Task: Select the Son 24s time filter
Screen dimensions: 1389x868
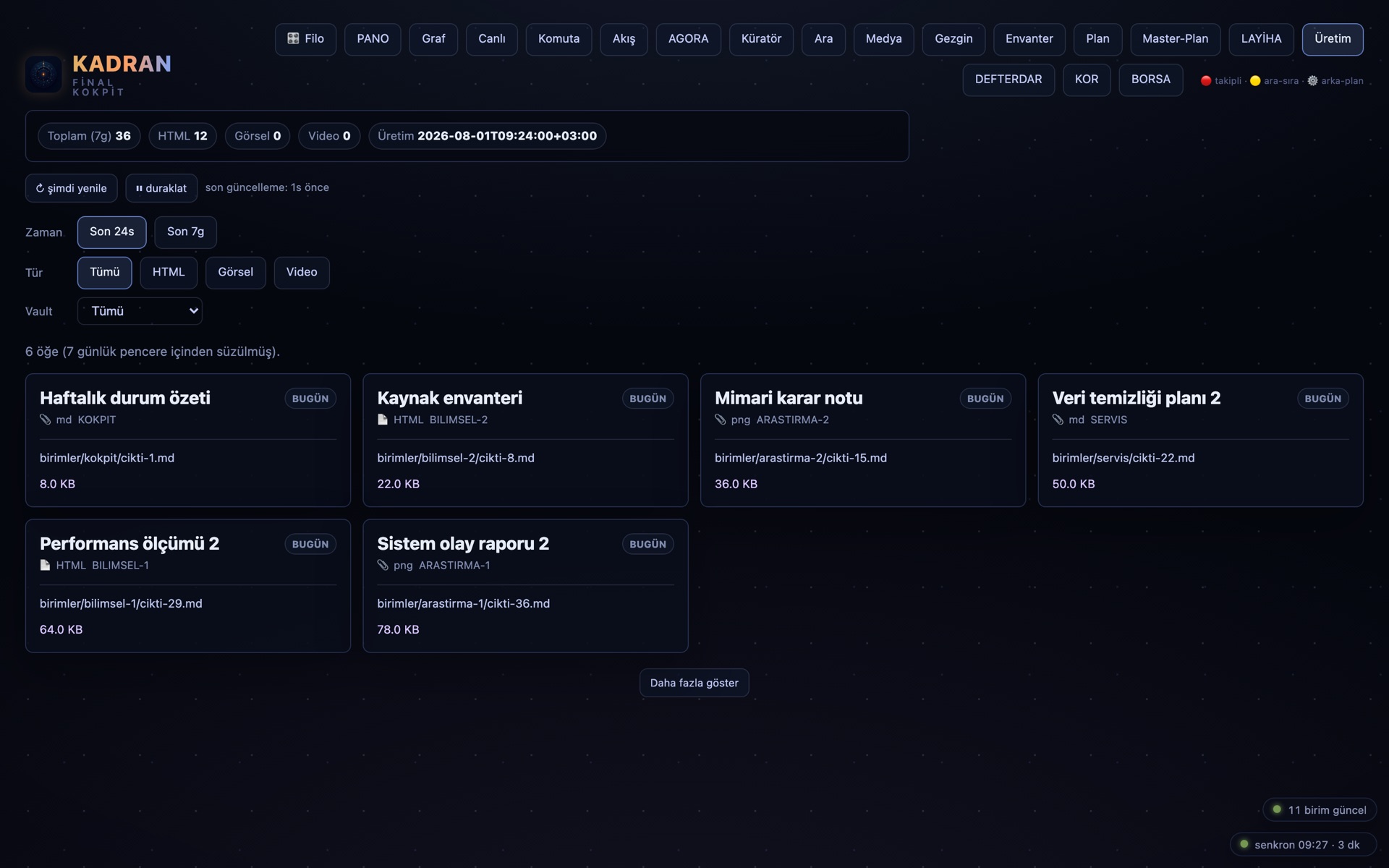Action: click(112, 232)
